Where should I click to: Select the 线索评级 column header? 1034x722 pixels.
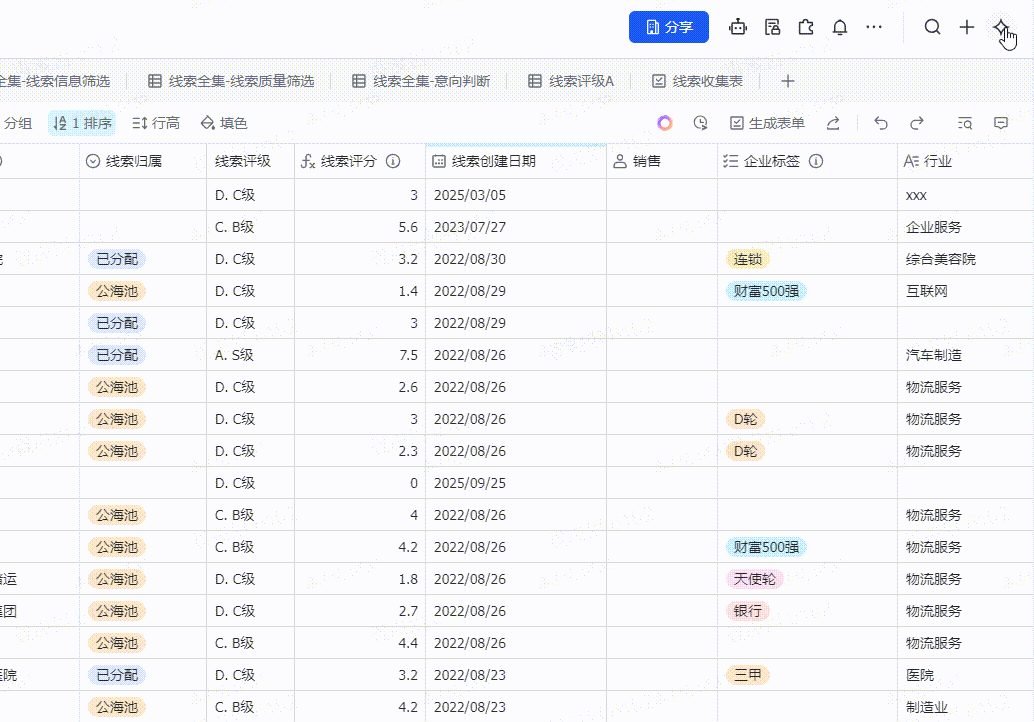click(x=251, y=162)
